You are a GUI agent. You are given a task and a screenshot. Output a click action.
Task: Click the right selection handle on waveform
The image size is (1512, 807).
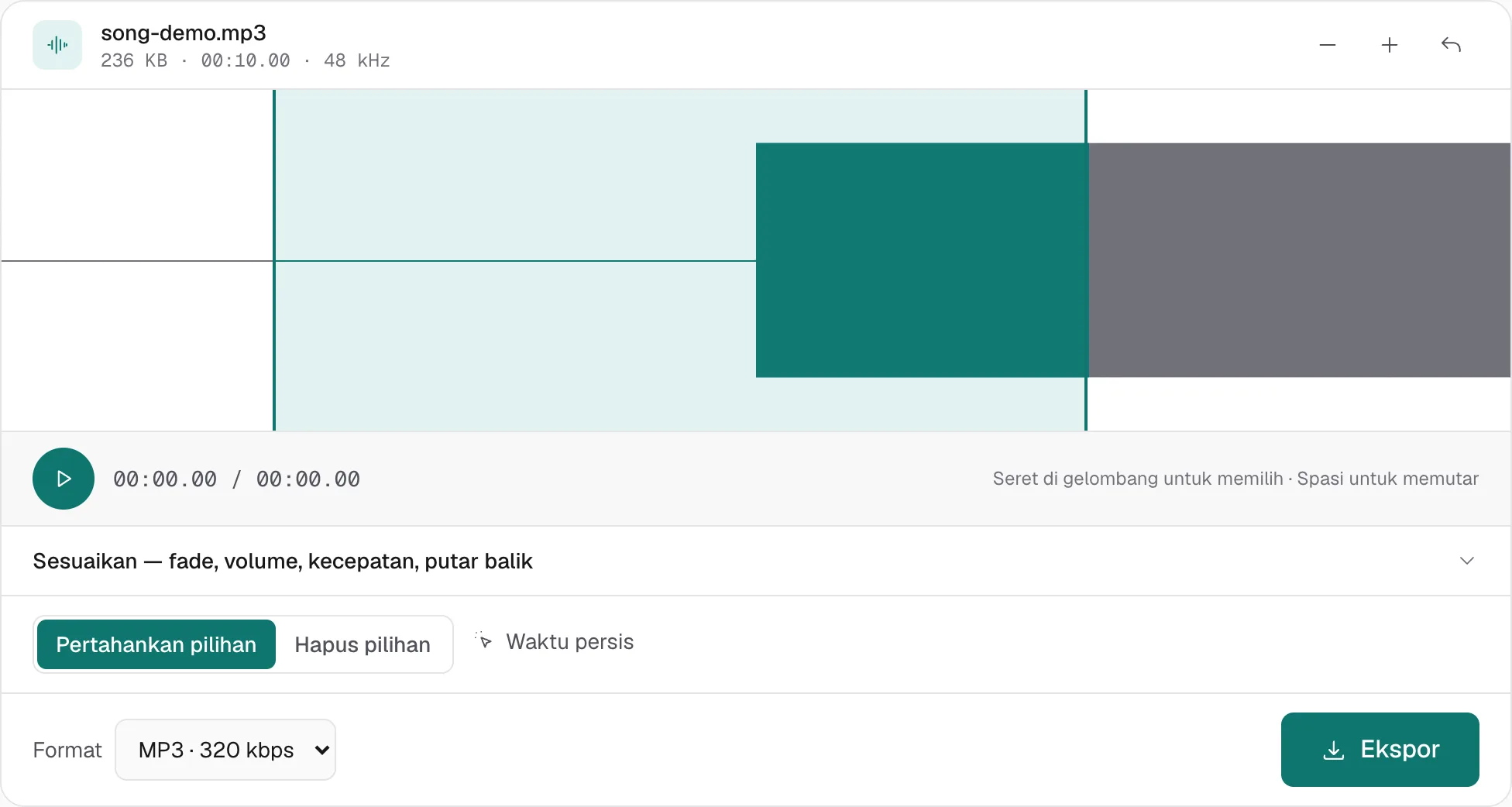click(1086, 260)
